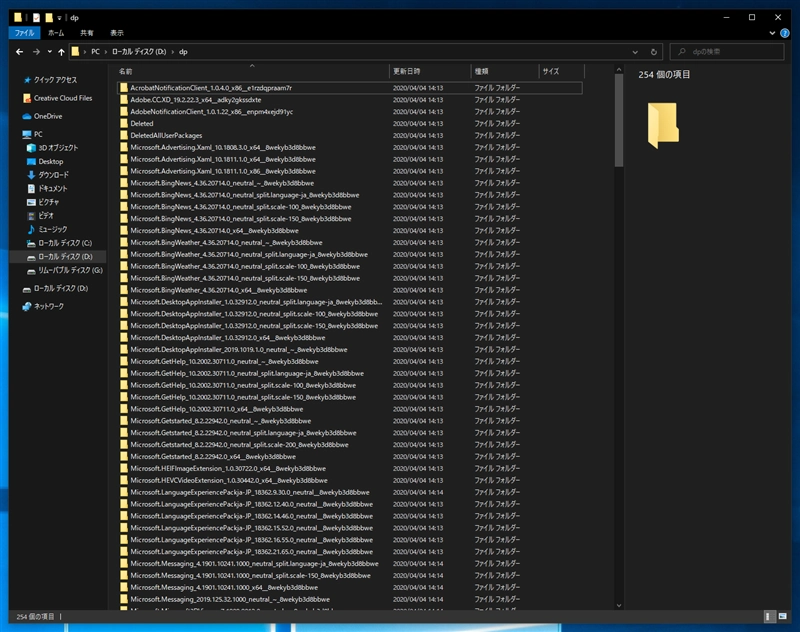800x632 pixels.
Task: Expand the root breadcrumb chevron before PC
Action: tap(85, 52)
